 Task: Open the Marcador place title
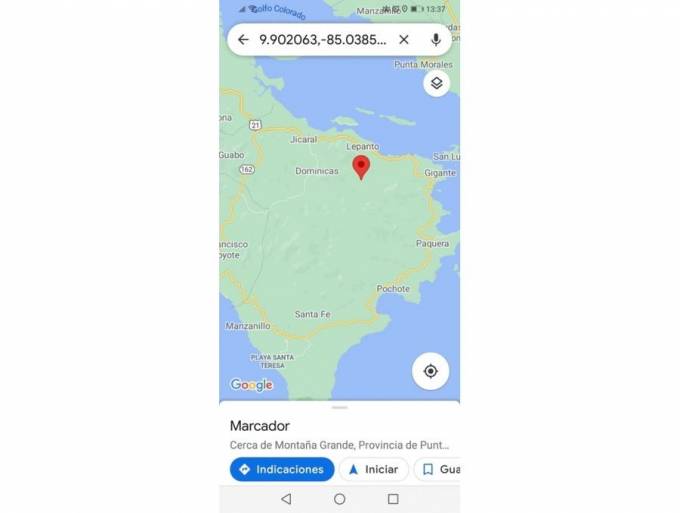(x=259, y=426)
